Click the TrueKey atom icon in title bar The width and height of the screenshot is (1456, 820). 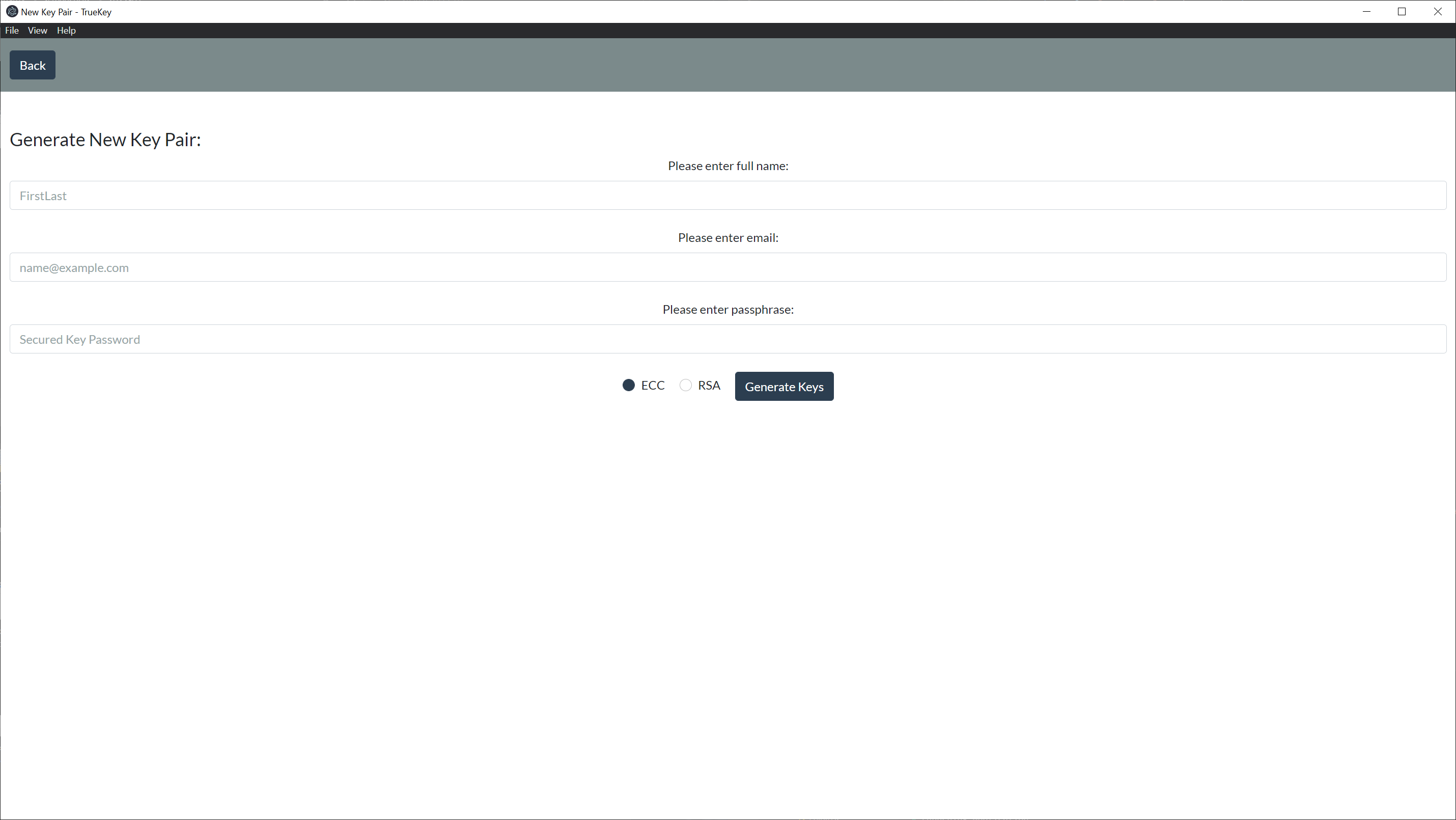[x=11, y=11]
